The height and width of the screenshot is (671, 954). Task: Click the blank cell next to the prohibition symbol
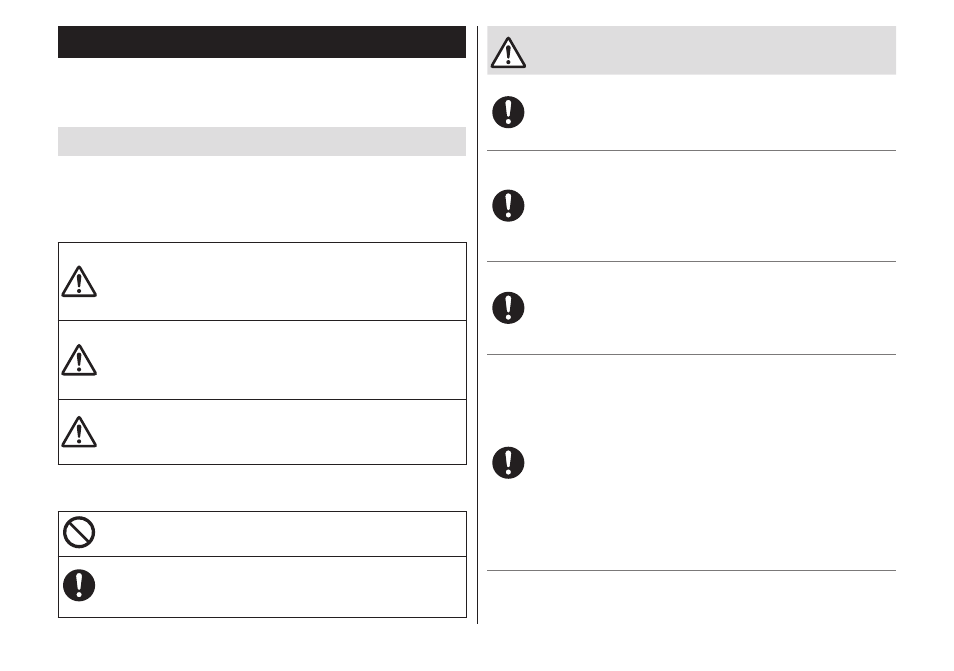282,534
